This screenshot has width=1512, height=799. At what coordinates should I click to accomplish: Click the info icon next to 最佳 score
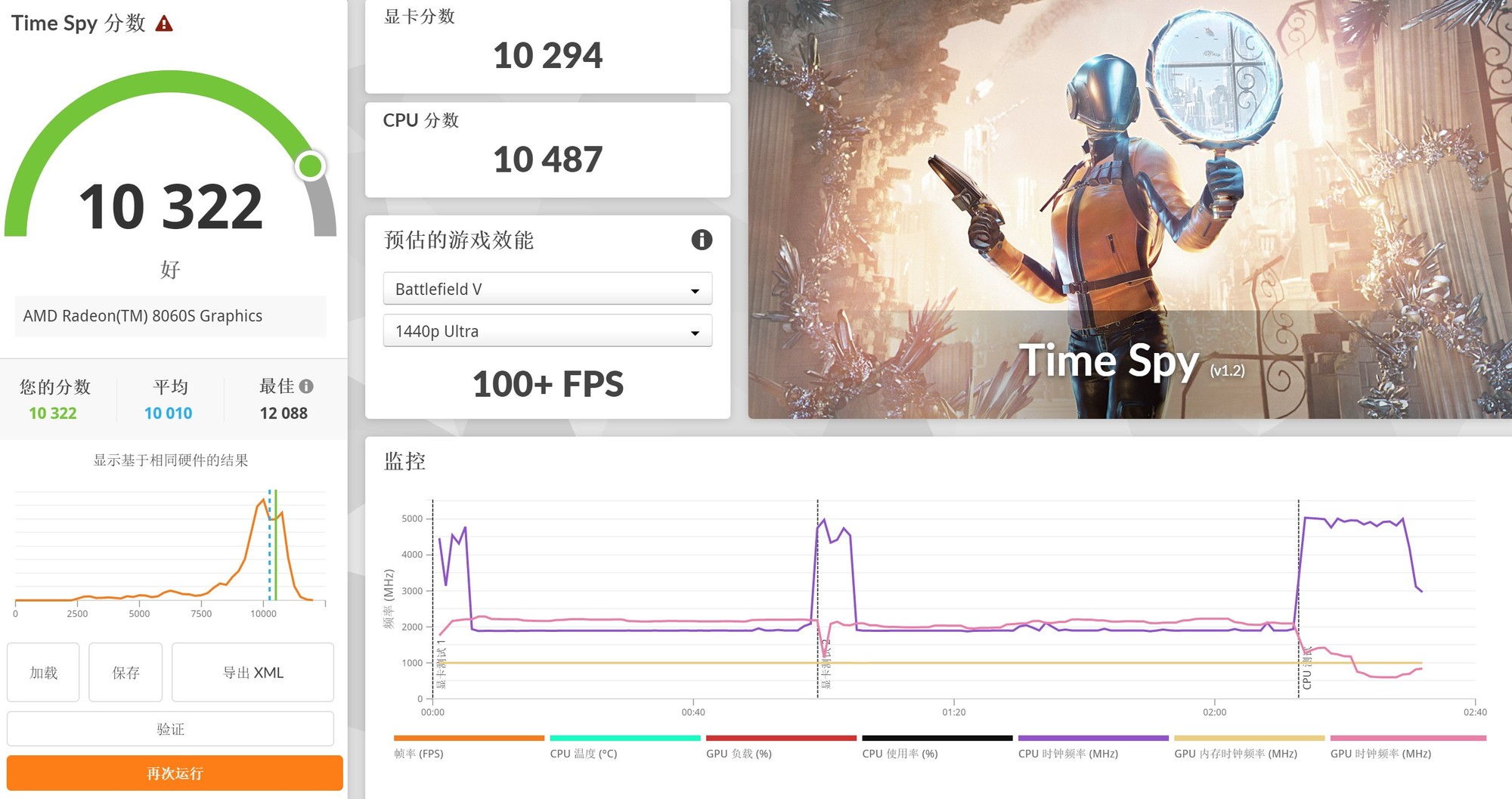[x=307, y=386]
